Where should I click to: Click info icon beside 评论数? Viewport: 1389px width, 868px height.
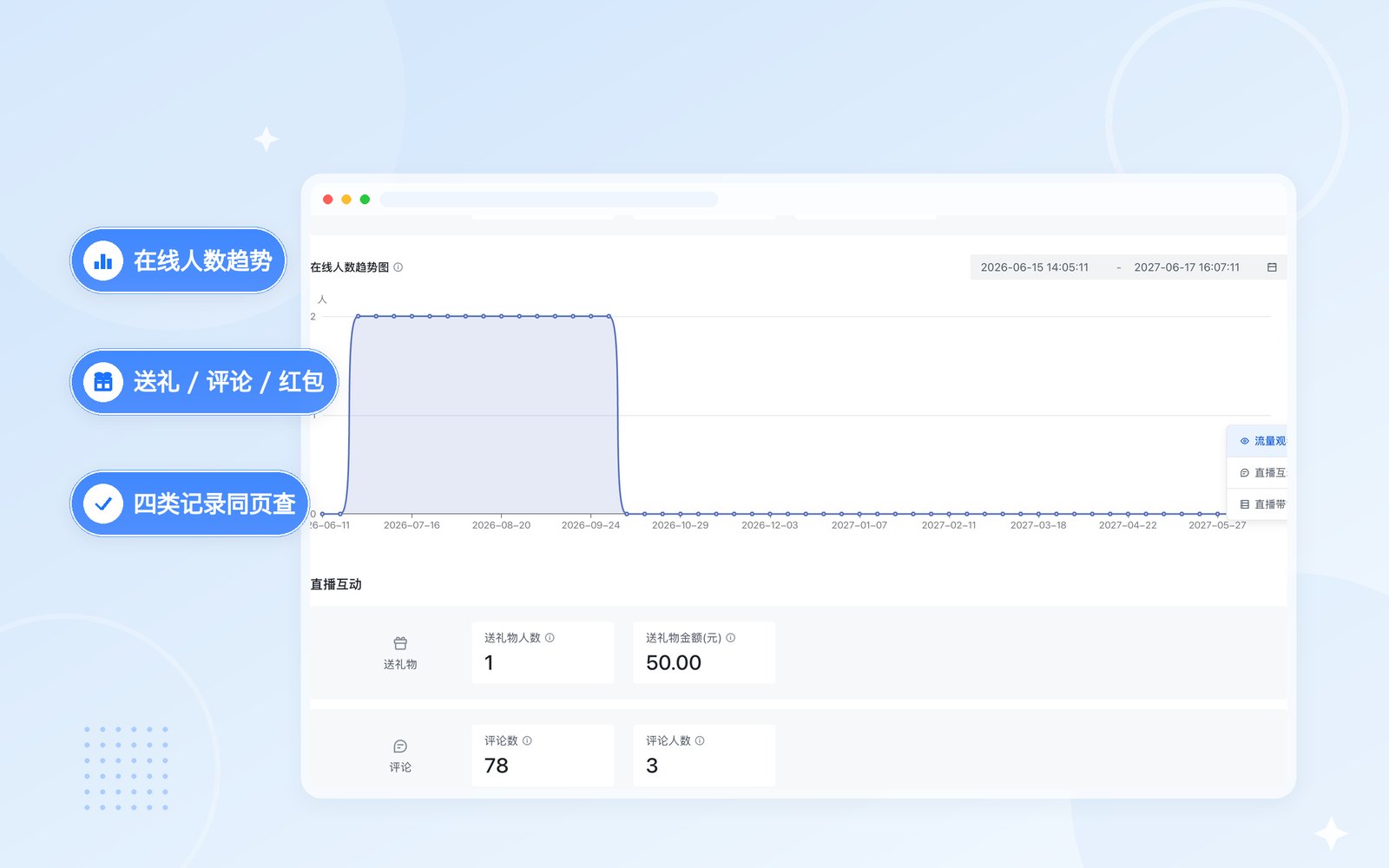point(527,740)
